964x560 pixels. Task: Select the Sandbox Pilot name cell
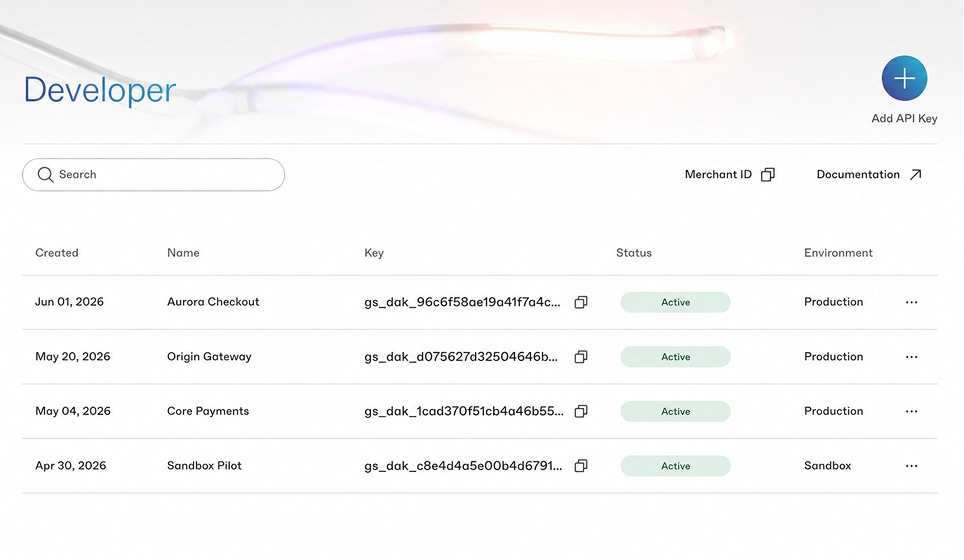(x=204, y=466)
